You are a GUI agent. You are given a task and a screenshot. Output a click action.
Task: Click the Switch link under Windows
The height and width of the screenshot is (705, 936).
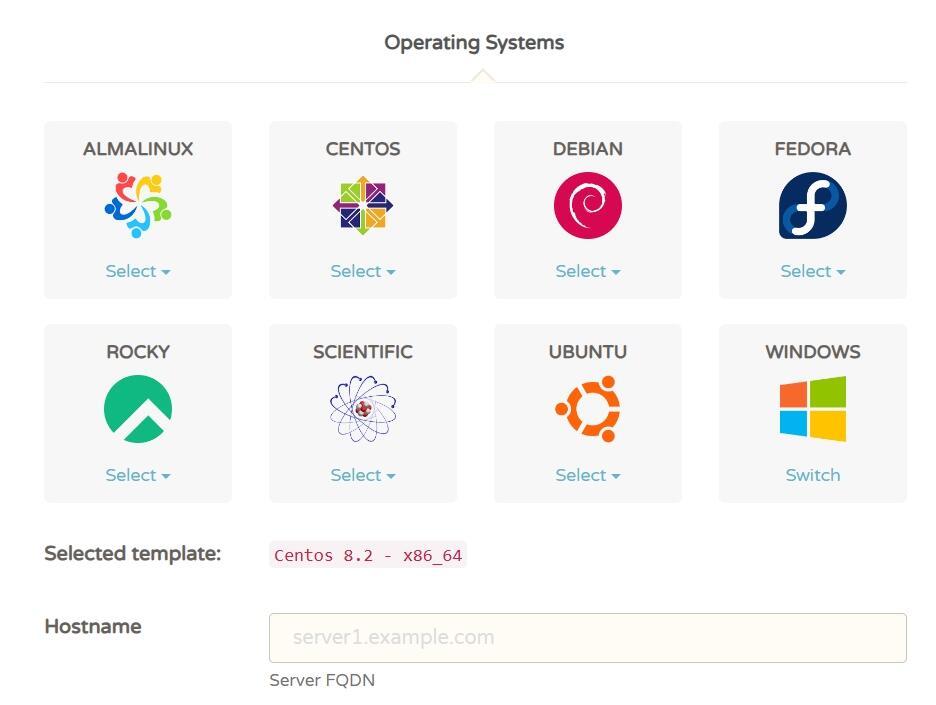coord(812,475)
